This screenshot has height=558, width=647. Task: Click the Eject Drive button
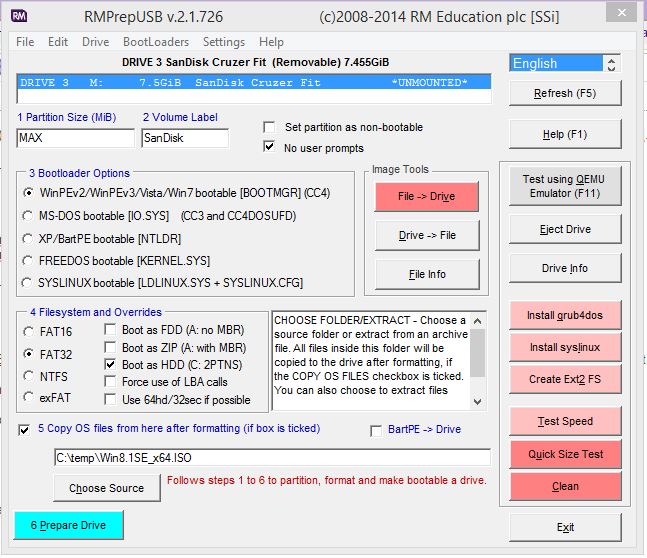565,229
